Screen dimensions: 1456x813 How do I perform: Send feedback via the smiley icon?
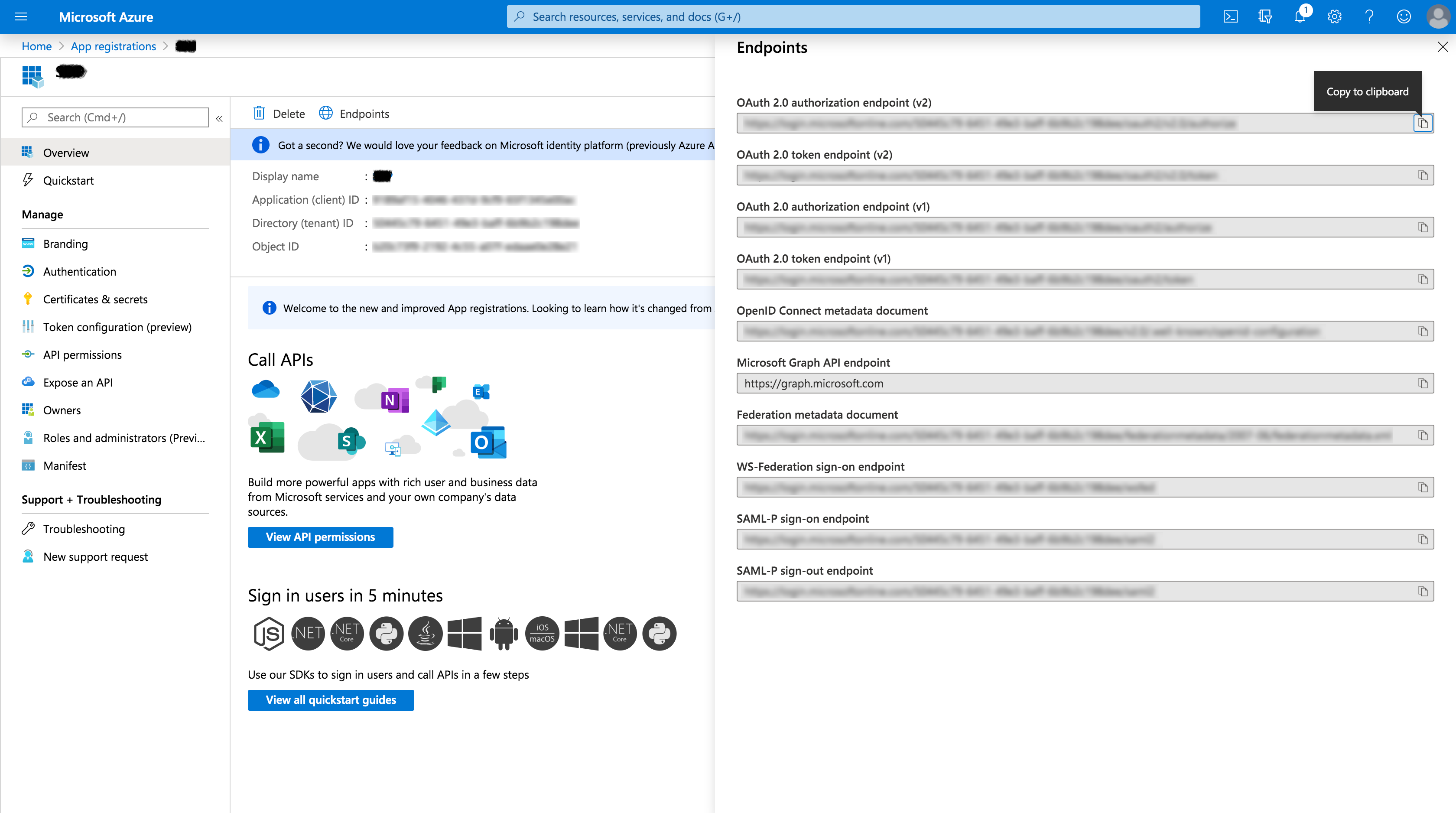pos(1404,16)
